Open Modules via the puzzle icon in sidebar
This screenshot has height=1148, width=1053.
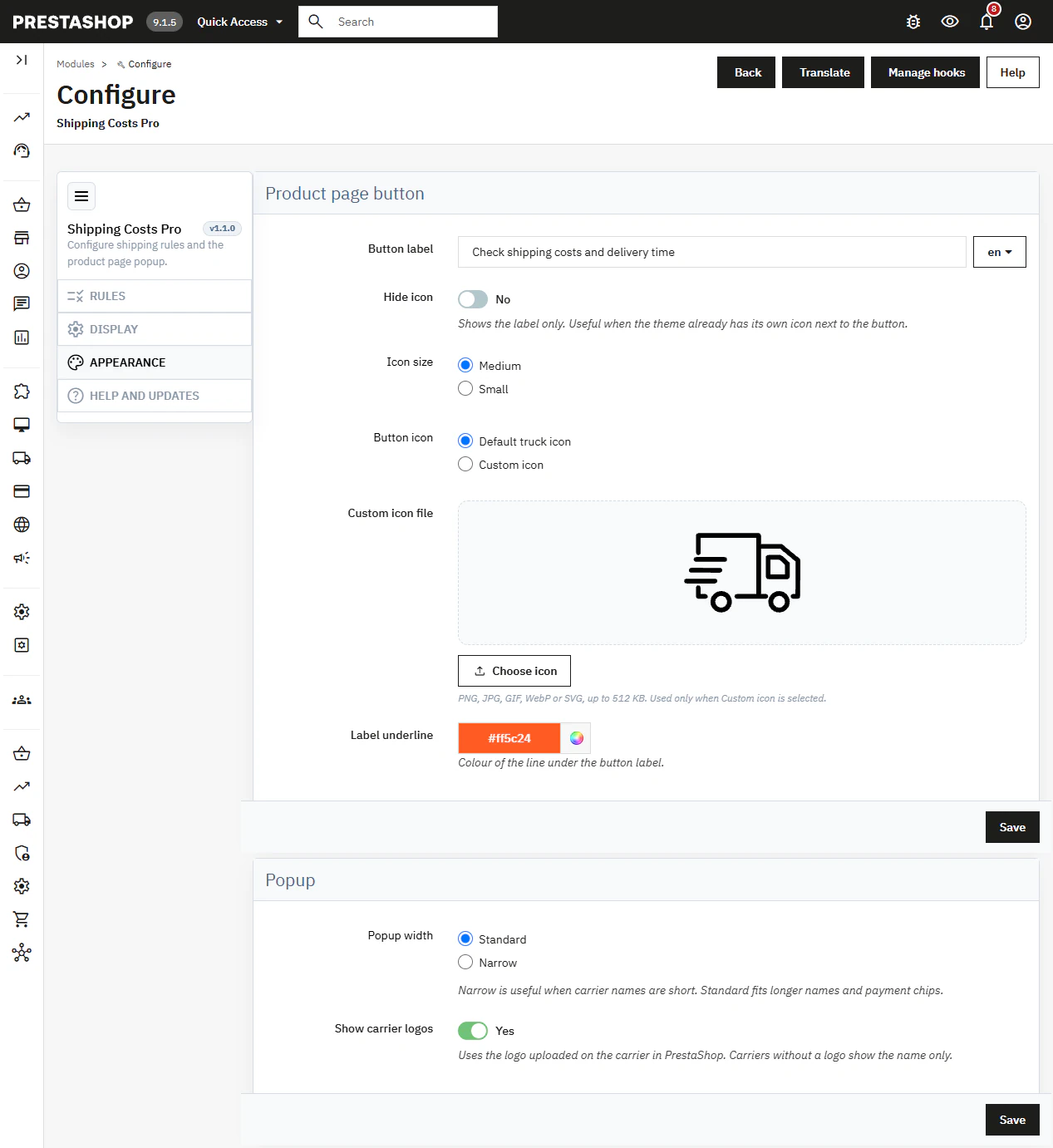pyautogui.click(x=22, y=392)
